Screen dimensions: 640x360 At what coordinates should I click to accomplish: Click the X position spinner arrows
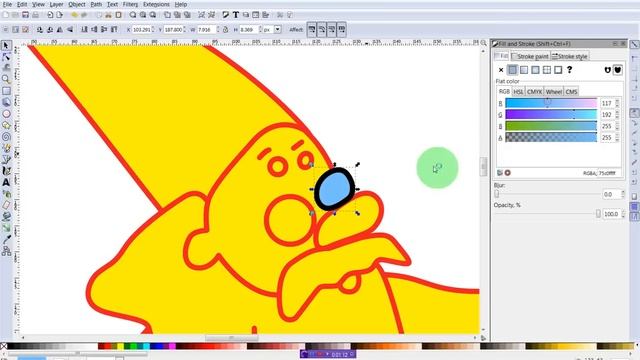click(x=153, y=30)
